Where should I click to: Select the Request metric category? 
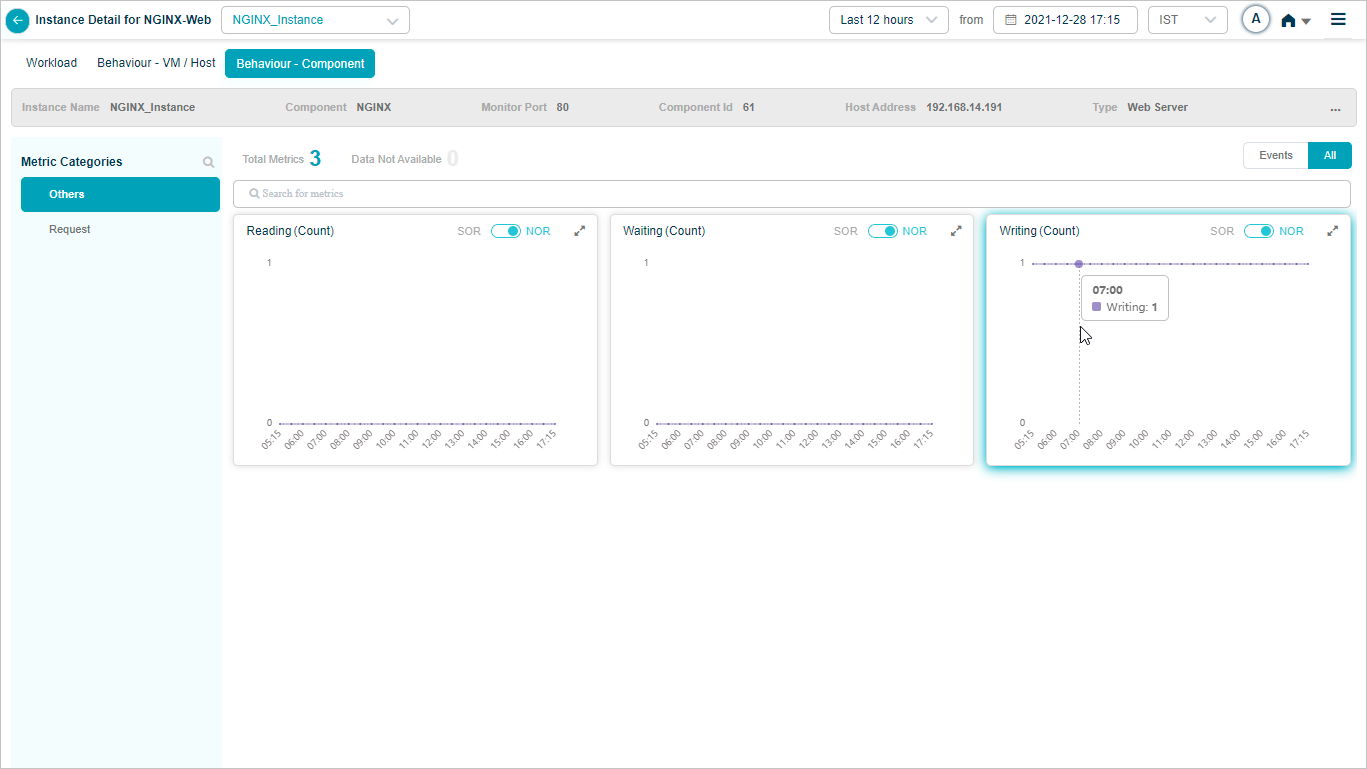tap(70, 229)
